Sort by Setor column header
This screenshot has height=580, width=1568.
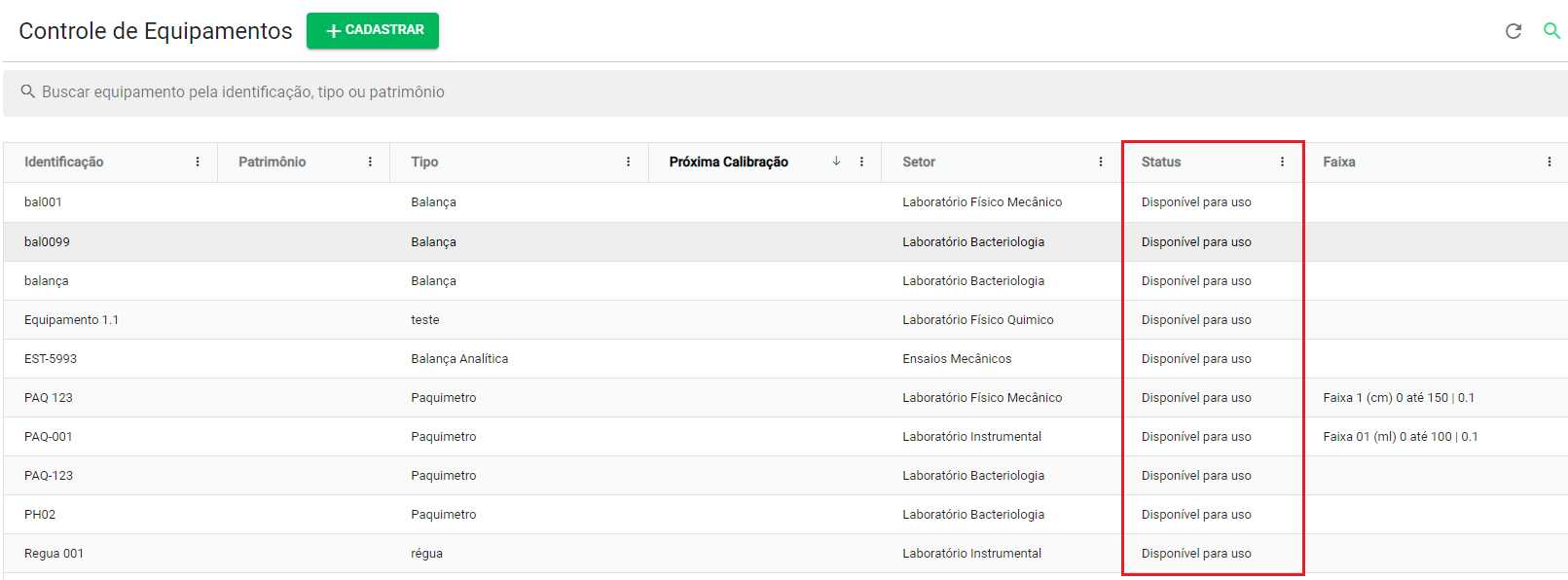pos(919,163)
